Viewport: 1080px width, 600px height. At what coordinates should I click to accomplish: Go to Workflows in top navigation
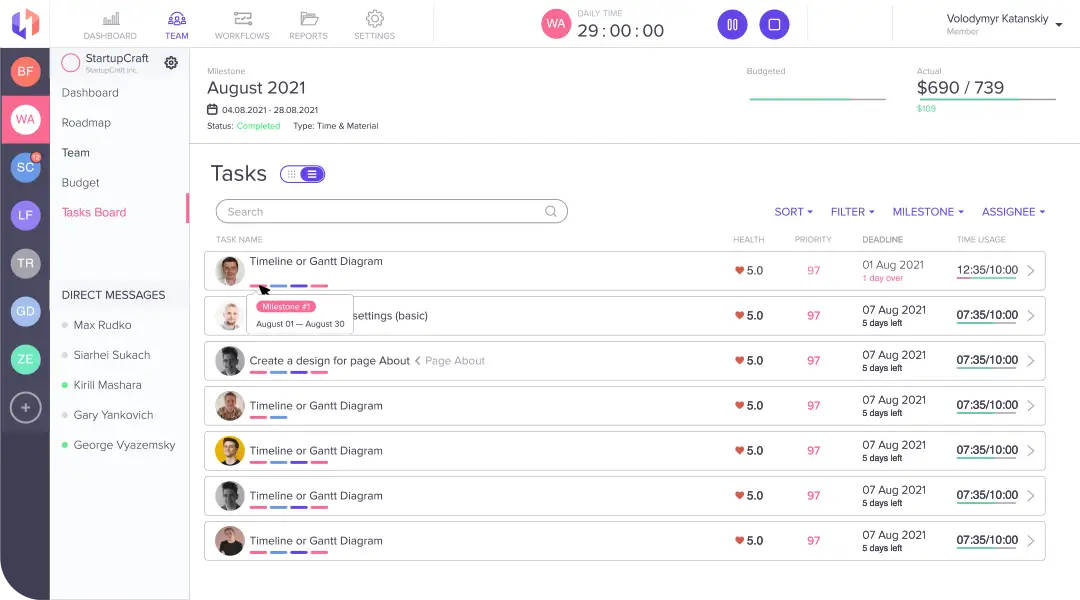[242, 25]
